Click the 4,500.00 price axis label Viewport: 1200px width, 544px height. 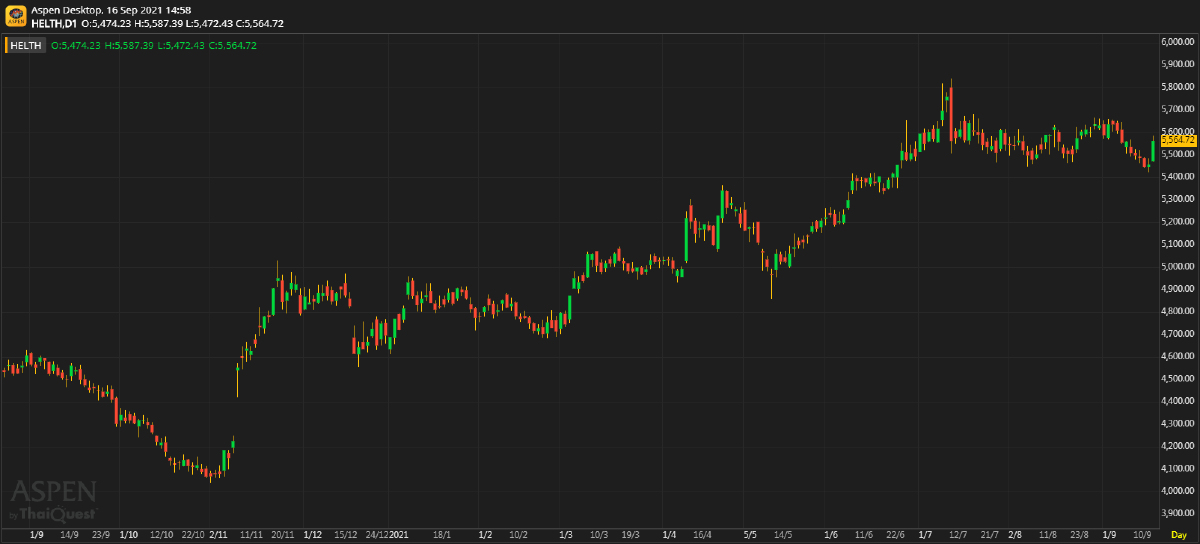pos(1179,379)
